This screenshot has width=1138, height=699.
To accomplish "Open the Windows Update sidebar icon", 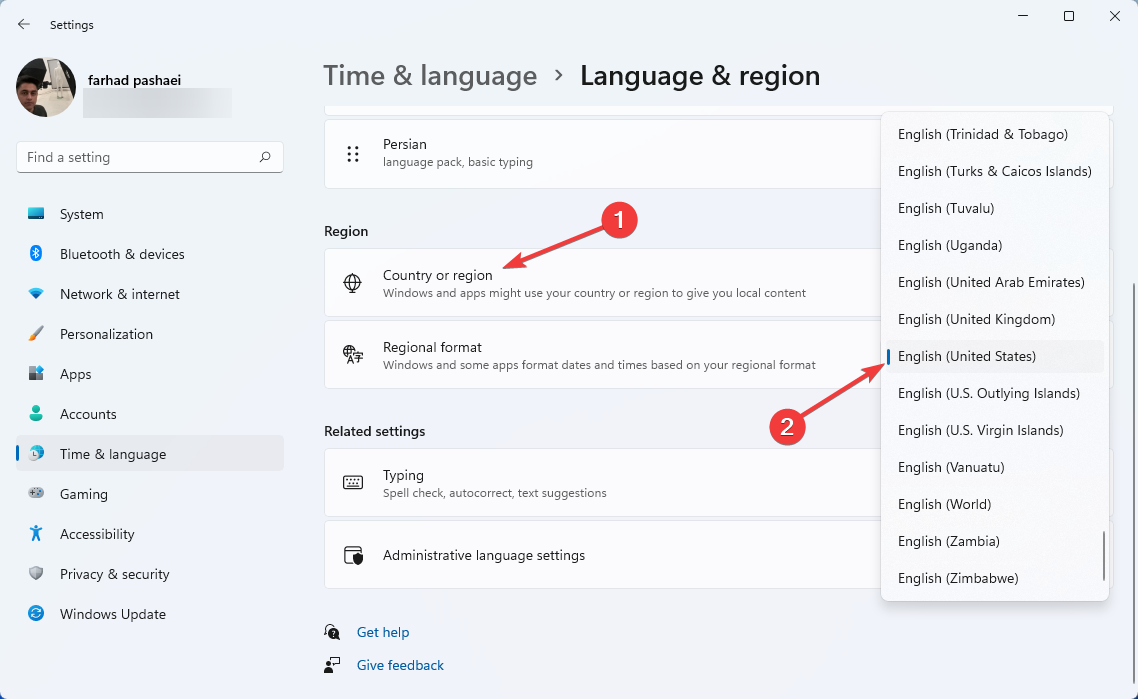I will pyautogui.click(x=36, y=613).
